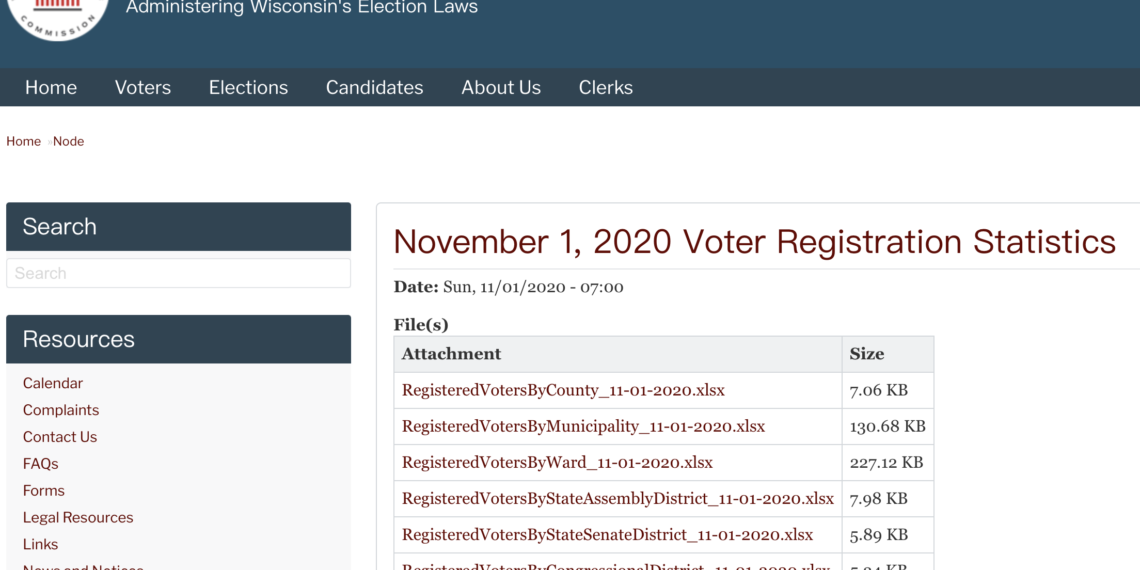Go to Candidates in the top menu
This screenshot has width=1140, height=570.
pyautogui.click(x=374, y=88)
